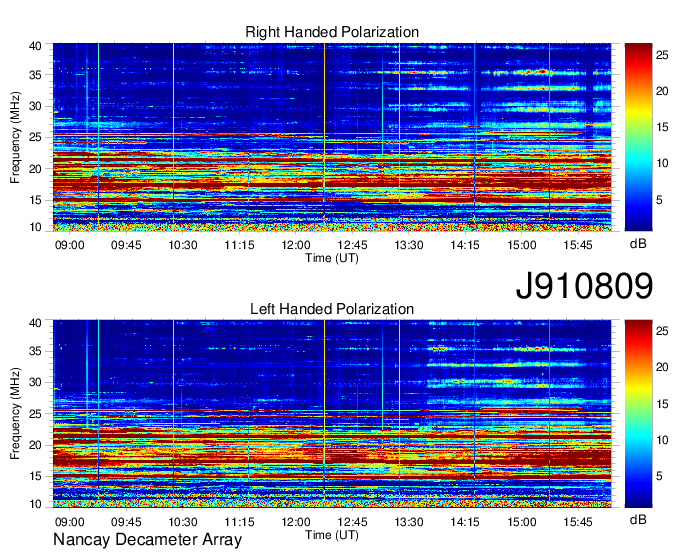Click the 35 MHz tick on top plot
The image size is (680, 552).
[x=35, y=75]
